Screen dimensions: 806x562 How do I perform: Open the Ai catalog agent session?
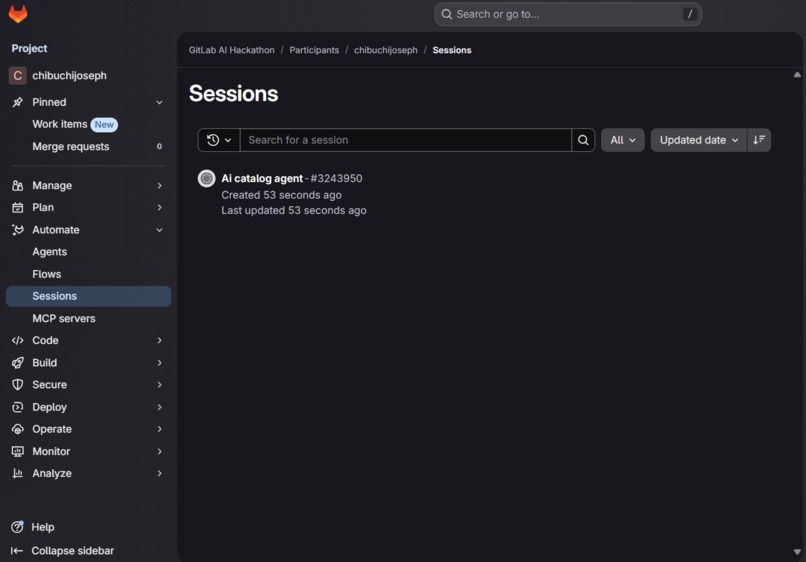(262, 178)
